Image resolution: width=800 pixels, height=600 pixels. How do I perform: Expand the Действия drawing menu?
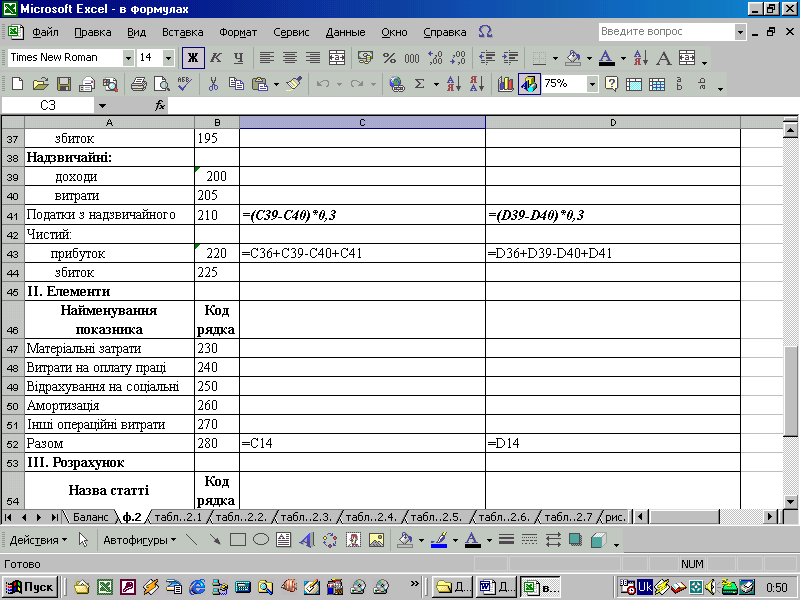pos(38,540)
